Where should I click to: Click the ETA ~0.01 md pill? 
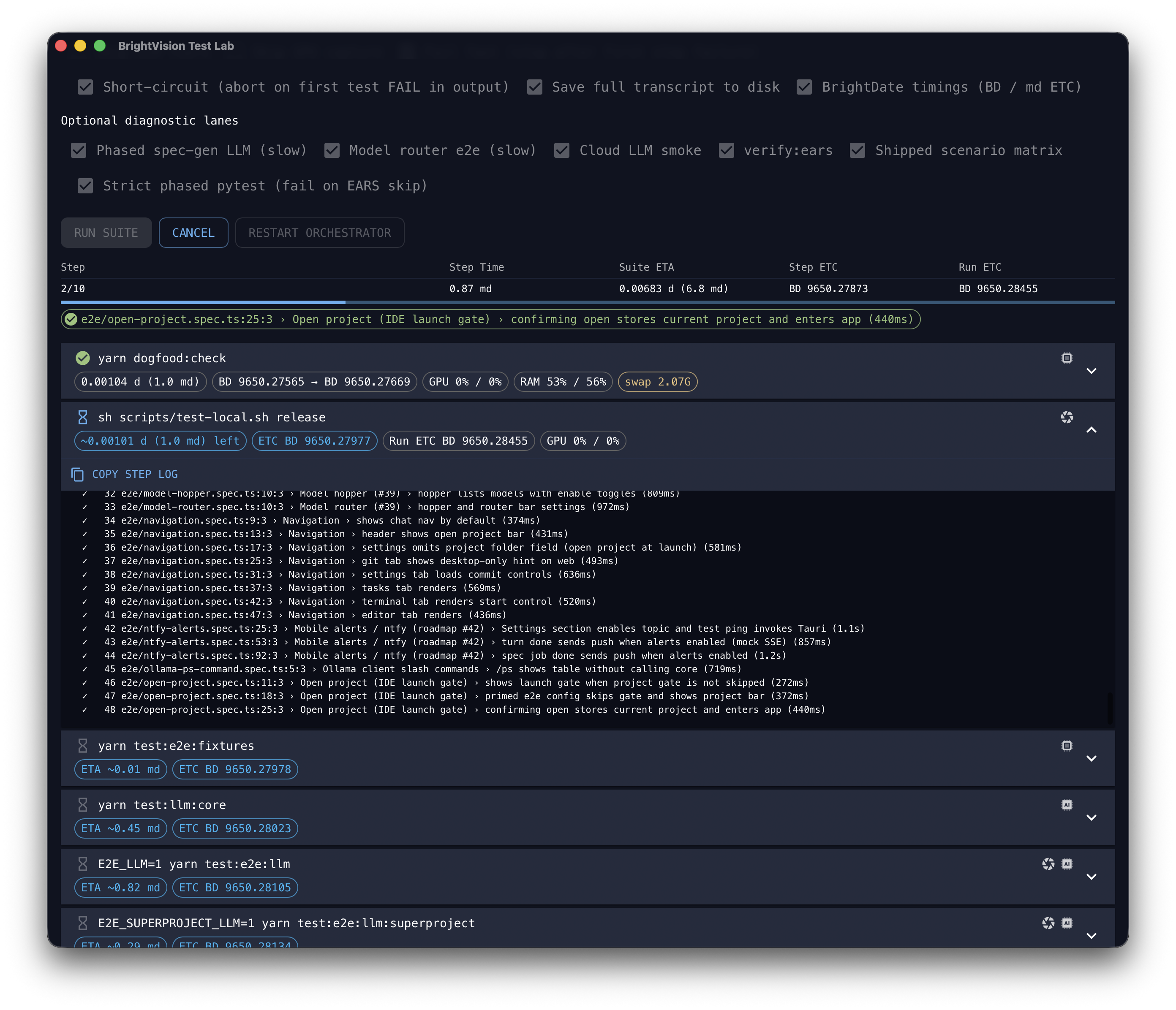pyautogui.click(x=120, y=769)
